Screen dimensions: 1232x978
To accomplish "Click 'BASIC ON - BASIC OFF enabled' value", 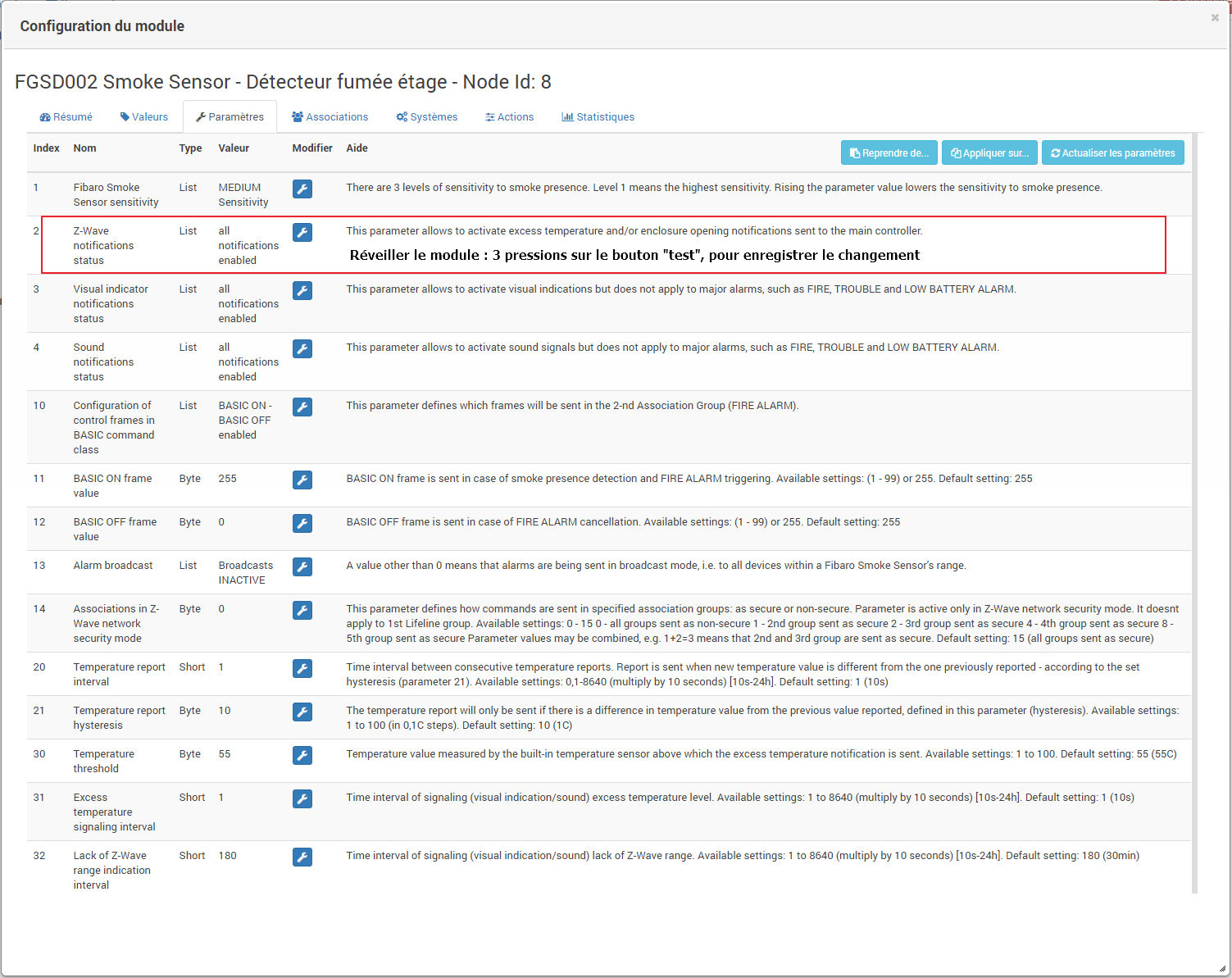I will pyautogui.click(x=245, y=421).
